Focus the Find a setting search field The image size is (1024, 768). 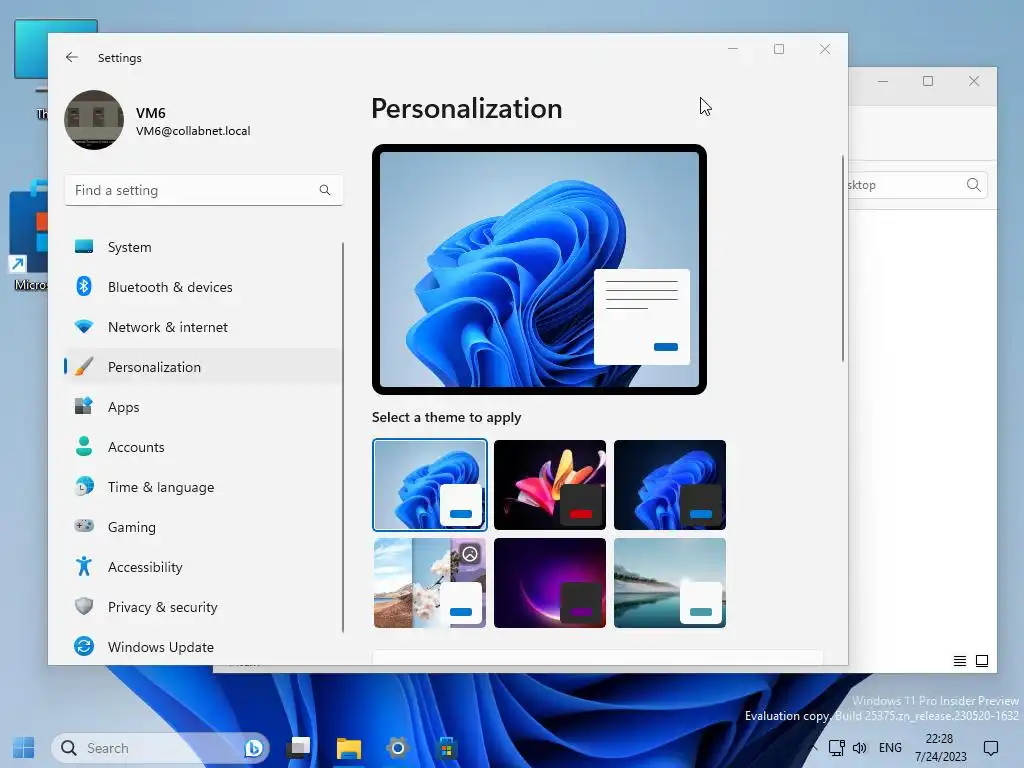[204, 190]
